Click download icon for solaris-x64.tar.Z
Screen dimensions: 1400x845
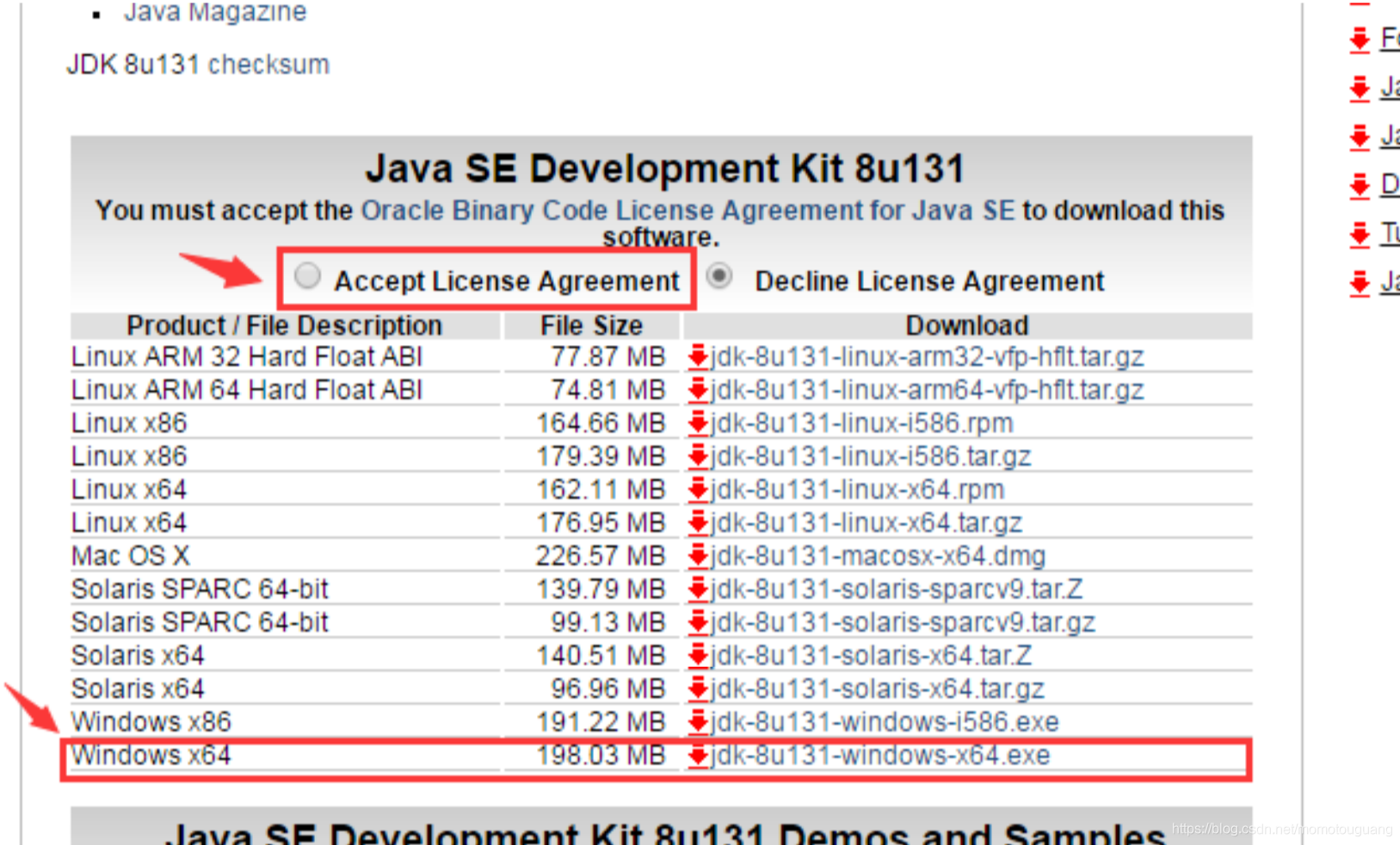click(x=698, y=656)
